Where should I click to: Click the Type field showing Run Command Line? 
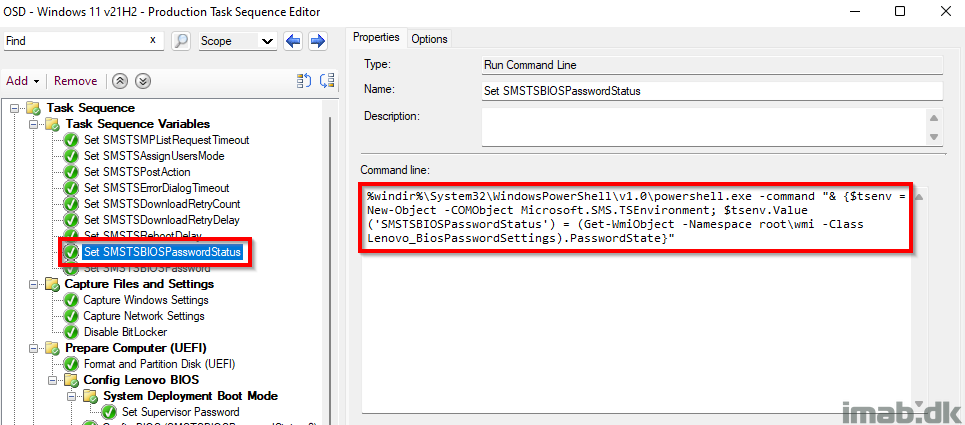click(x=712, y=65)
